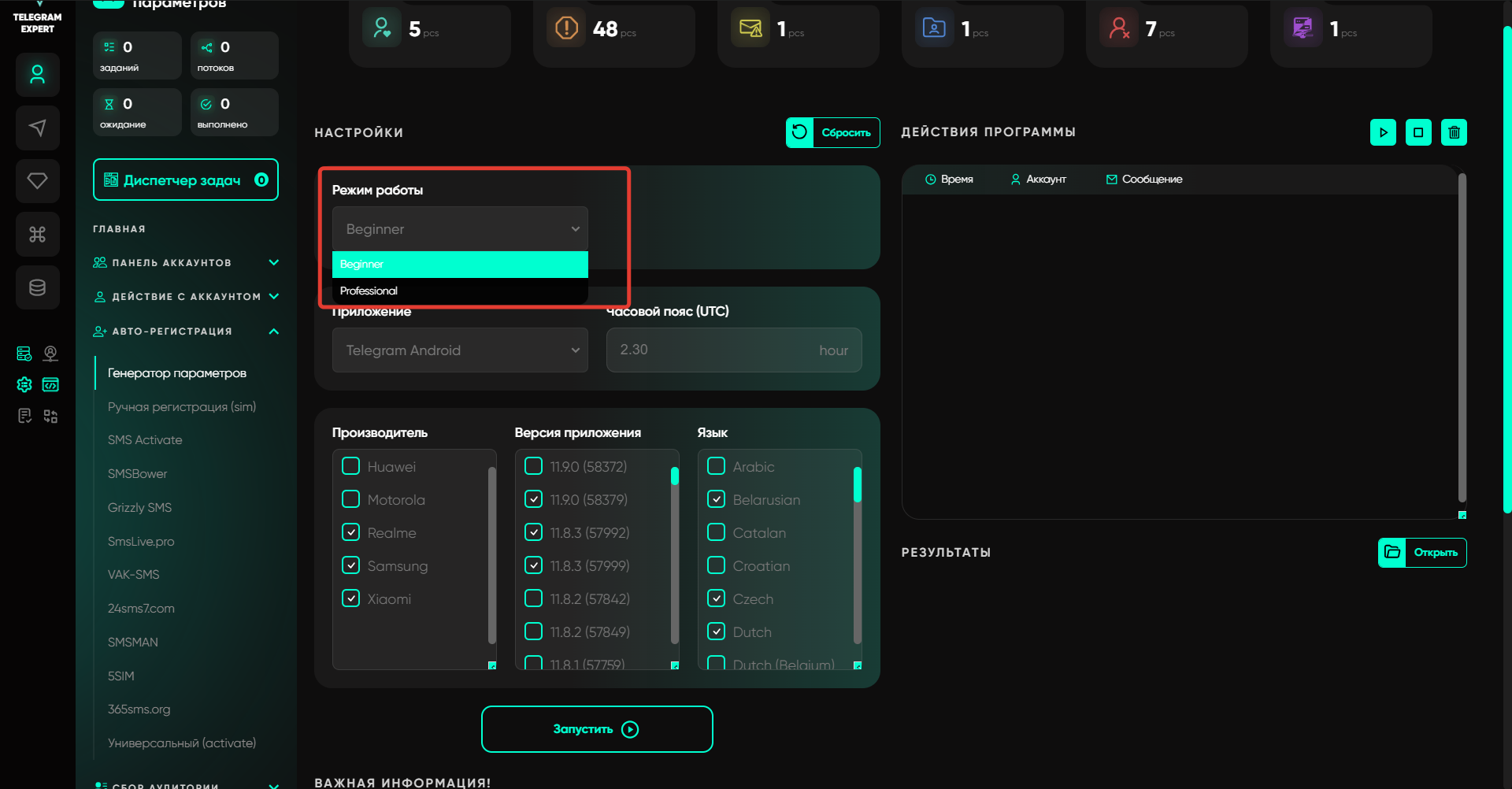Viewport: 1512px width, 789px height.
Task: Uncheck the Belarusian language checkbox
Action: point(716,499)
